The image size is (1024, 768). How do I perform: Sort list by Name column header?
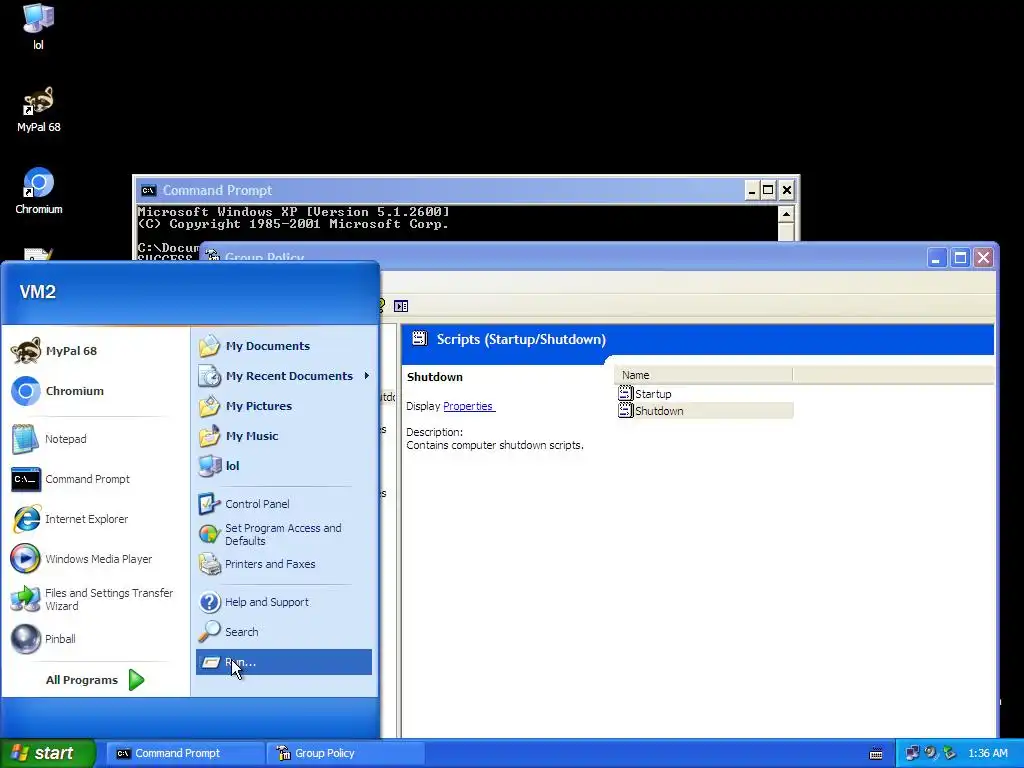[703, 375]
